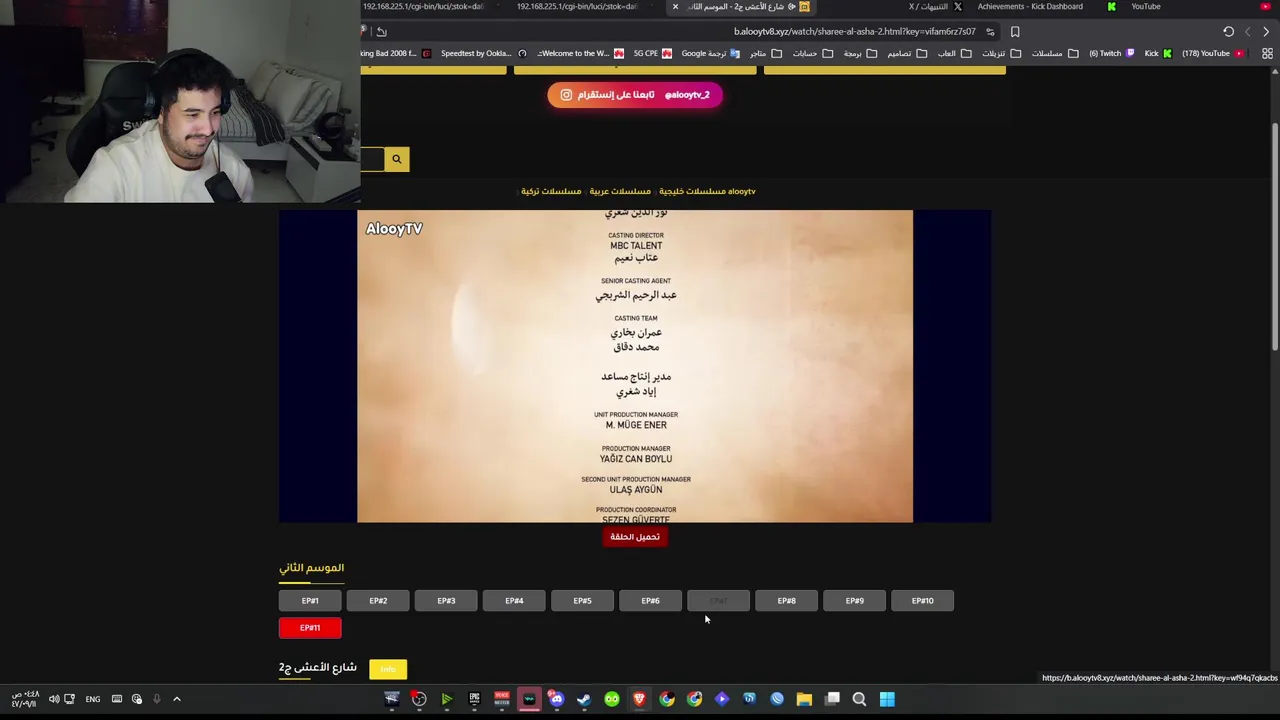Open the Instagram follow banner @alooytv_2

coord(635,95)
